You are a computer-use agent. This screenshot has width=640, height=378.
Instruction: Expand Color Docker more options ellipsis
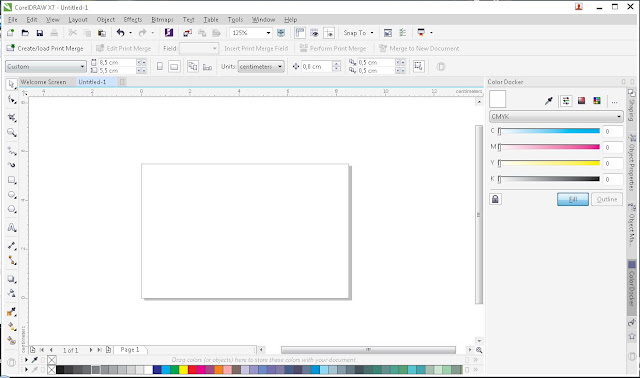614,102
